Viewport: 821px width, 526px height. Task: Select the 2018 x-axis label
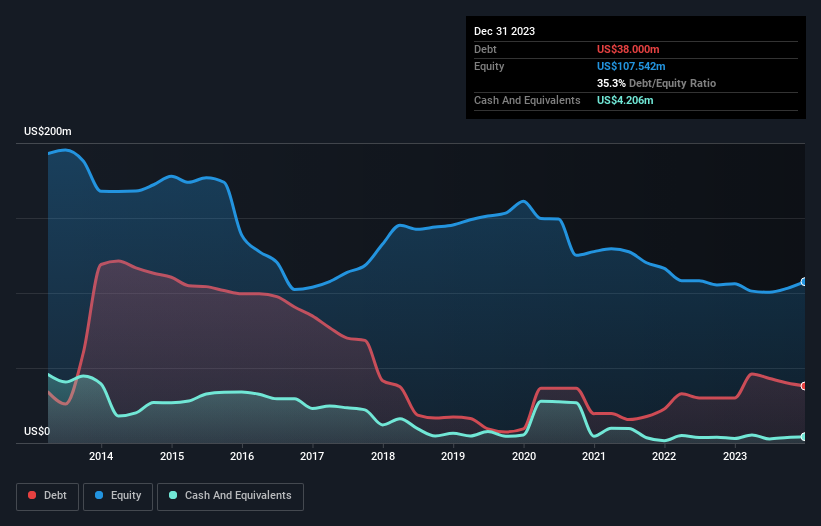pyautogui.click(x=383, y=456)
